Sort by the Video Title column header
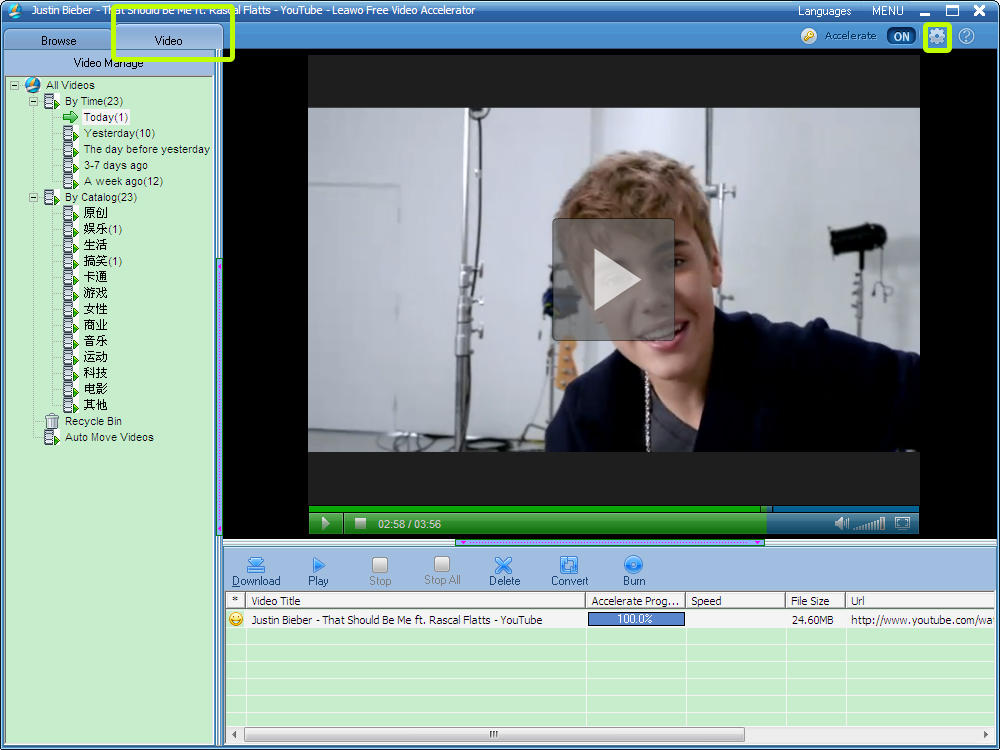The height and width of the screenshot is (750, 1000). pyautogui.click(x=416, y=601)
